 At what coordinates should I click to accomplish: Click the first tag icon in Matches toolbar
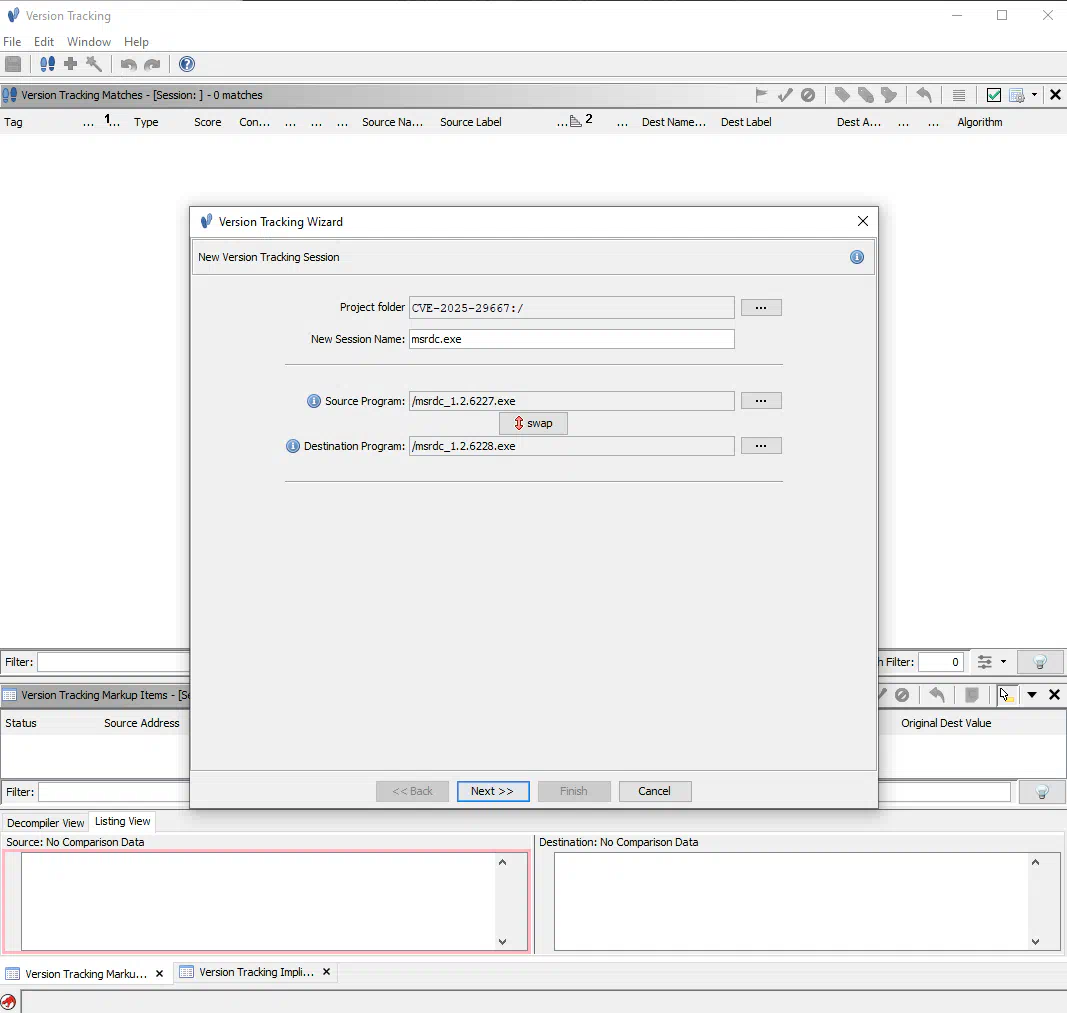click(842, 95)
